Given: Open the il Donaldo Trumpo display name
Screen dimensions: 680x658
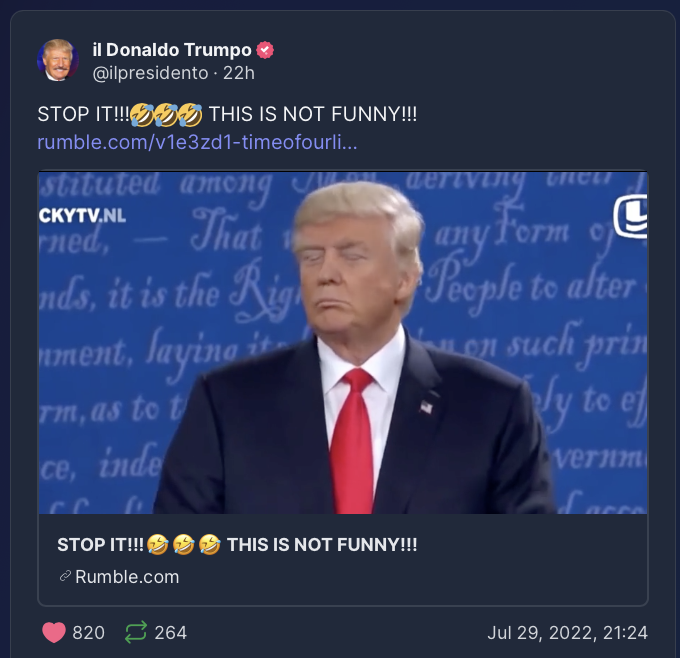Looking at the screenshot, I should tap(172, 50).
